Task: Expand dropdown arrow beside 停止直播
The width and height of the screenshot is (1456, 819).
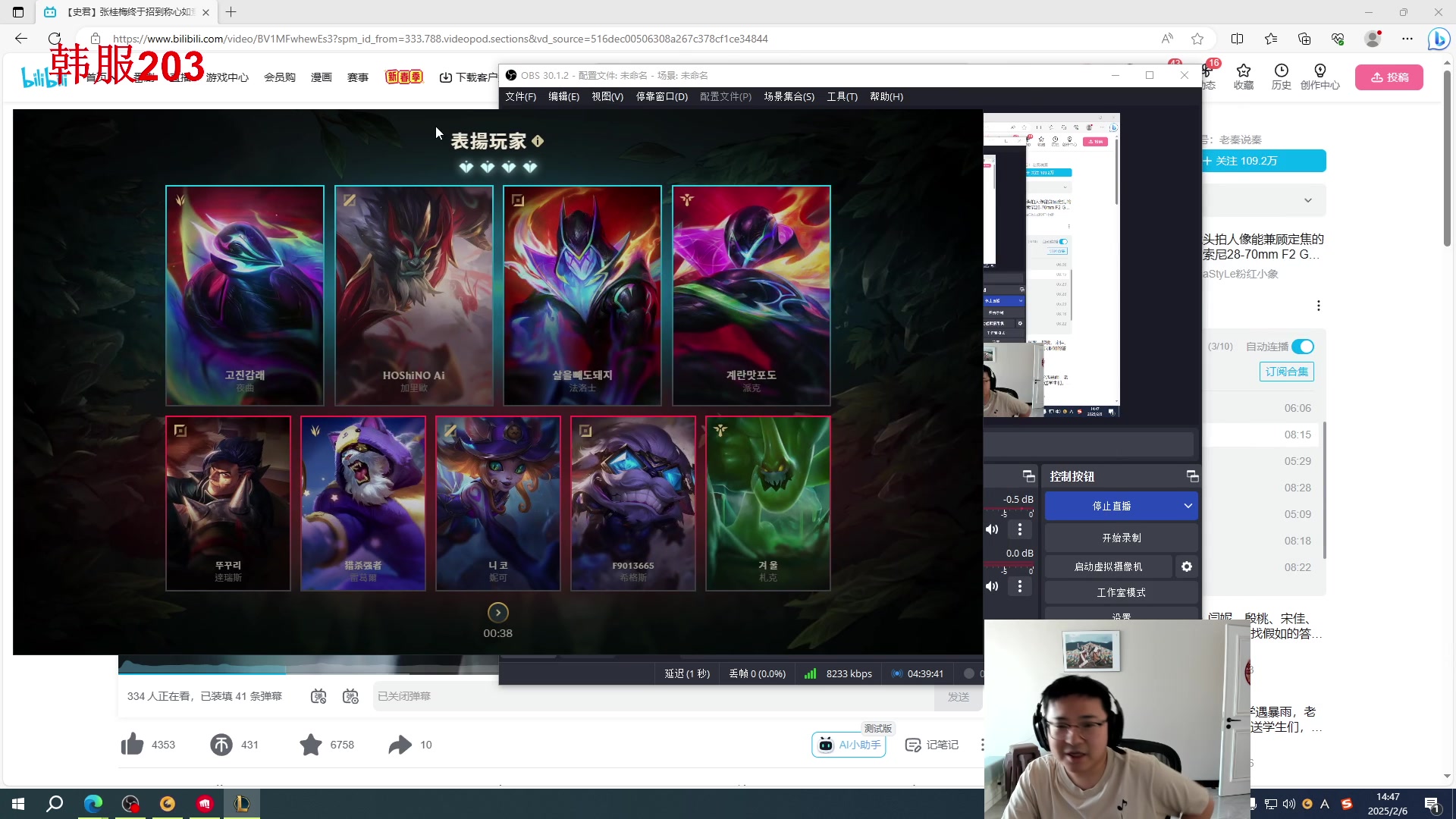Action: (1188, 506)
